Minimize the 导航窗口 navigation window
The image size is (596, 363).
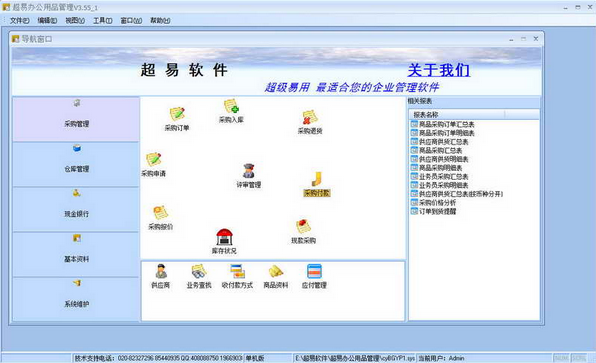(511, 39)
